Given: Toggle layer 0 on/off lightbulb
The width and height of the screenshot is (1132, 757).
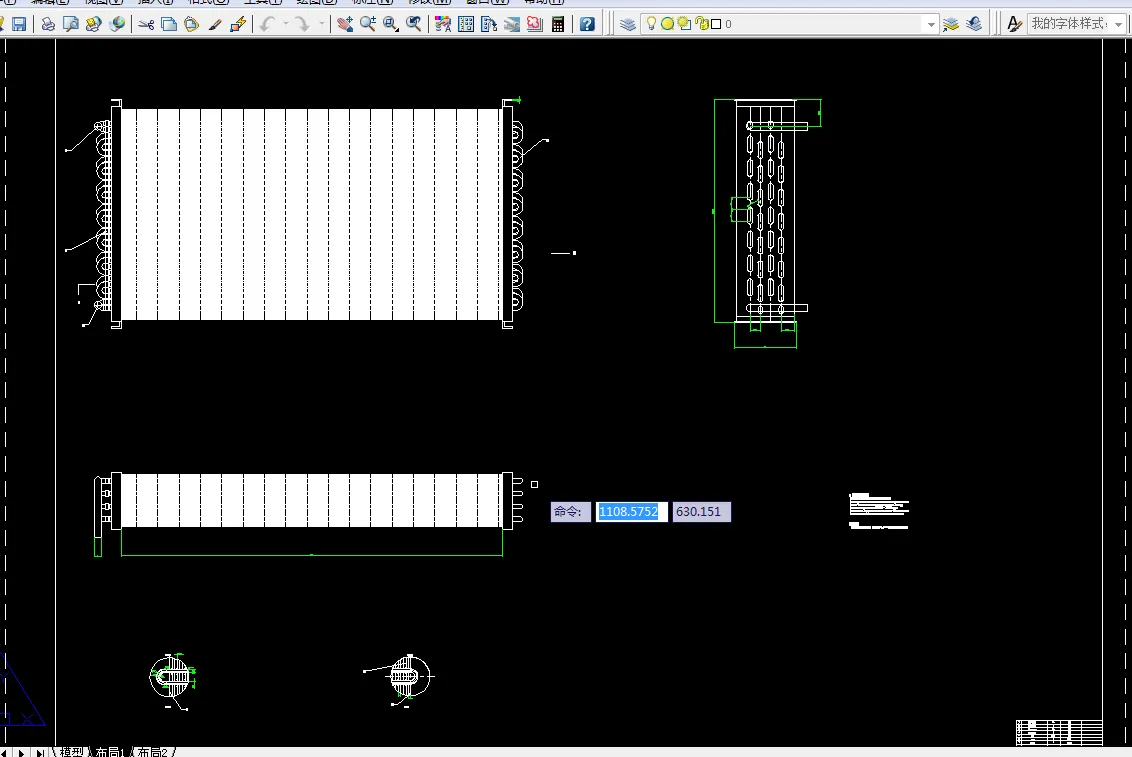Looking at the screenshot, I should [x=651, y=23].
